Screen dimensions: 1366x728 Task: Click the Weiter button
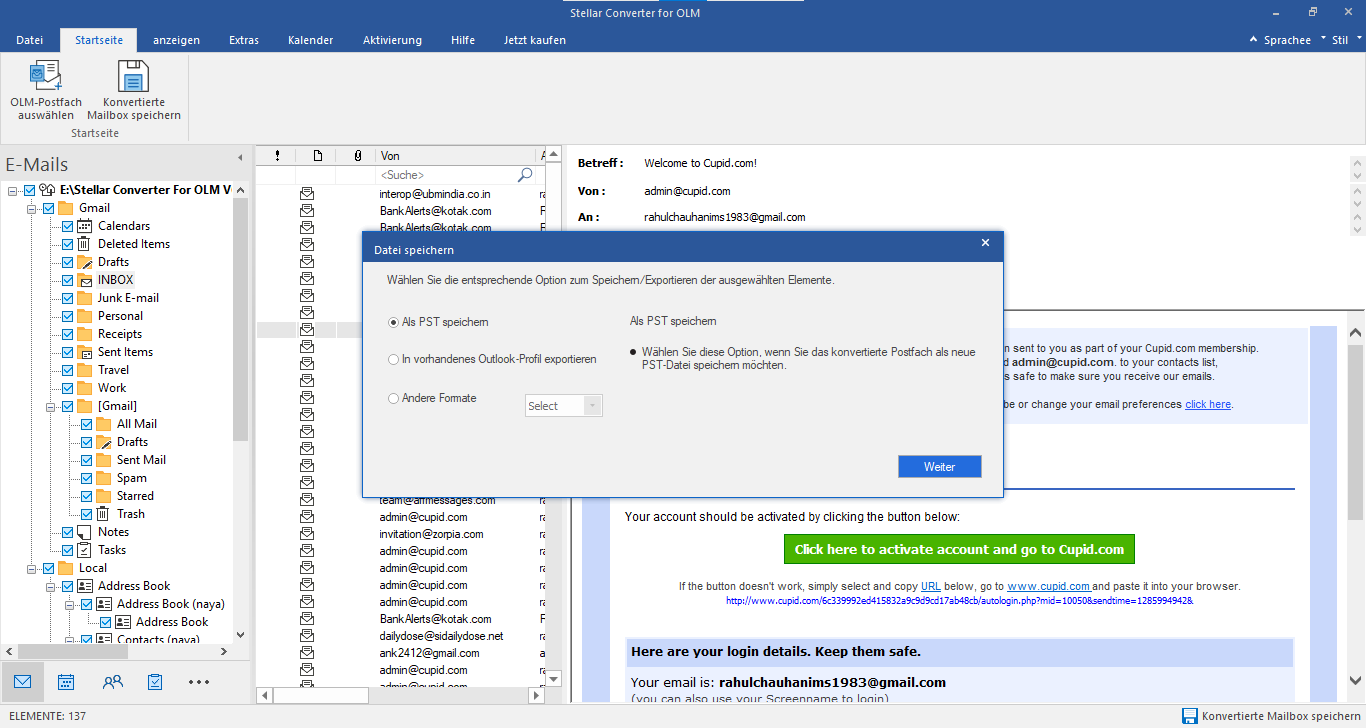pyautogui.click(x=939, y=467)
